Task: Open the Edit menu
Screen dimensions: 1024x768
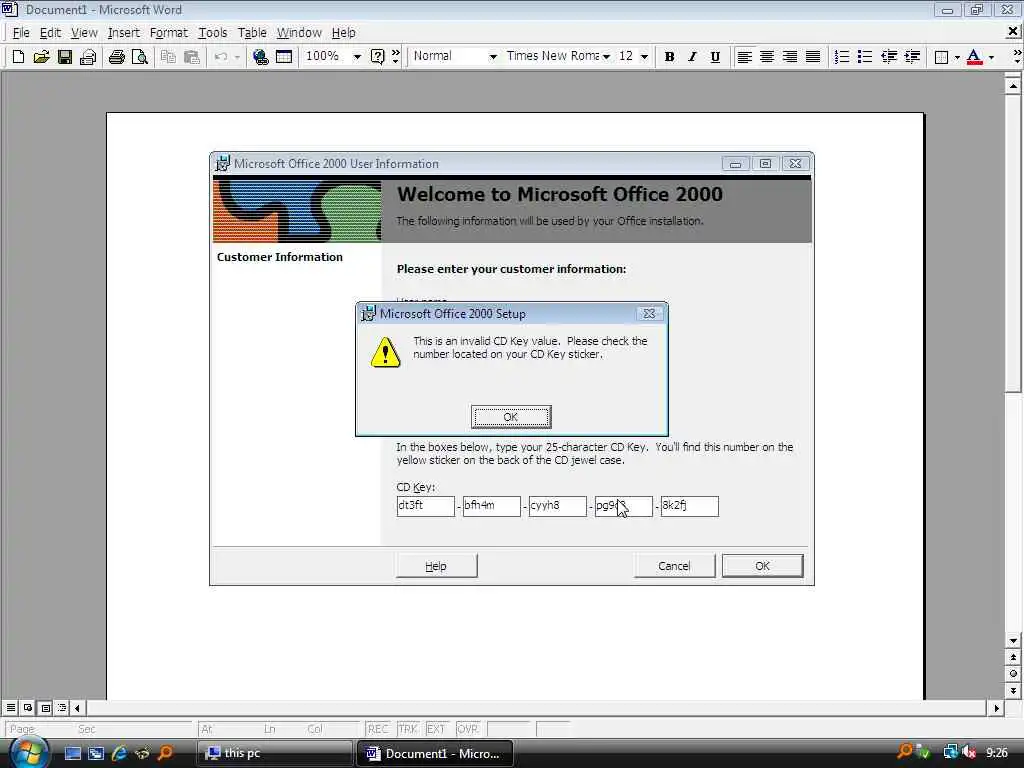Action: click(x=50, y=33)
